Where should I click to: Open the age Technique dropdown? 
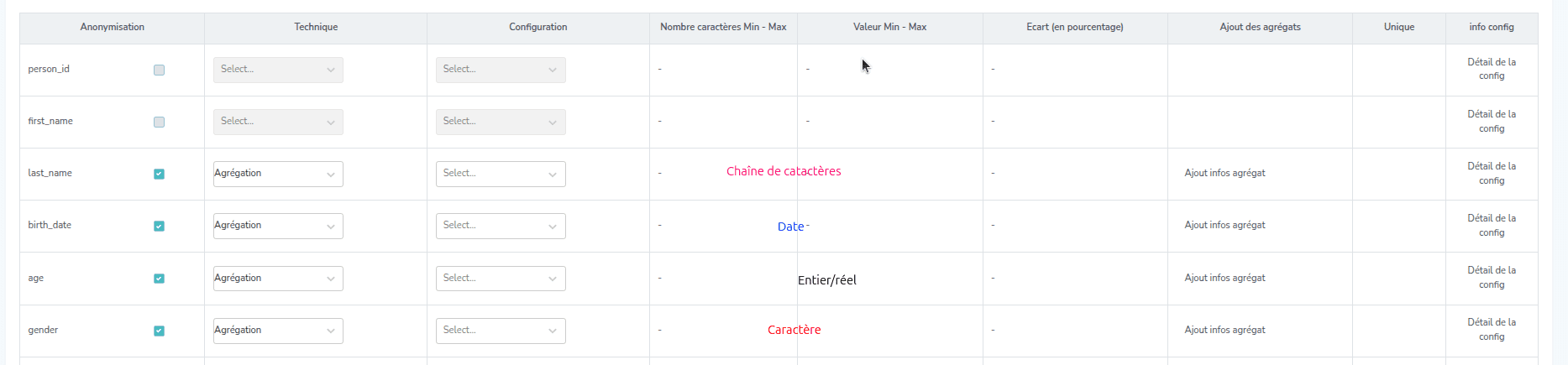pyautogui.click(x=278, y=278)
